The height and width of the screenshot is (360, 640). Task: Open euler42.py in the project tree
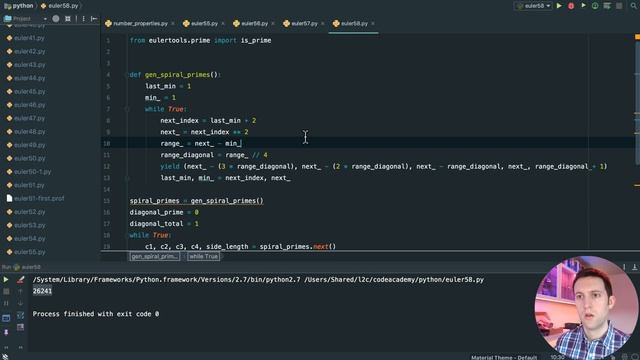point(26,51)
